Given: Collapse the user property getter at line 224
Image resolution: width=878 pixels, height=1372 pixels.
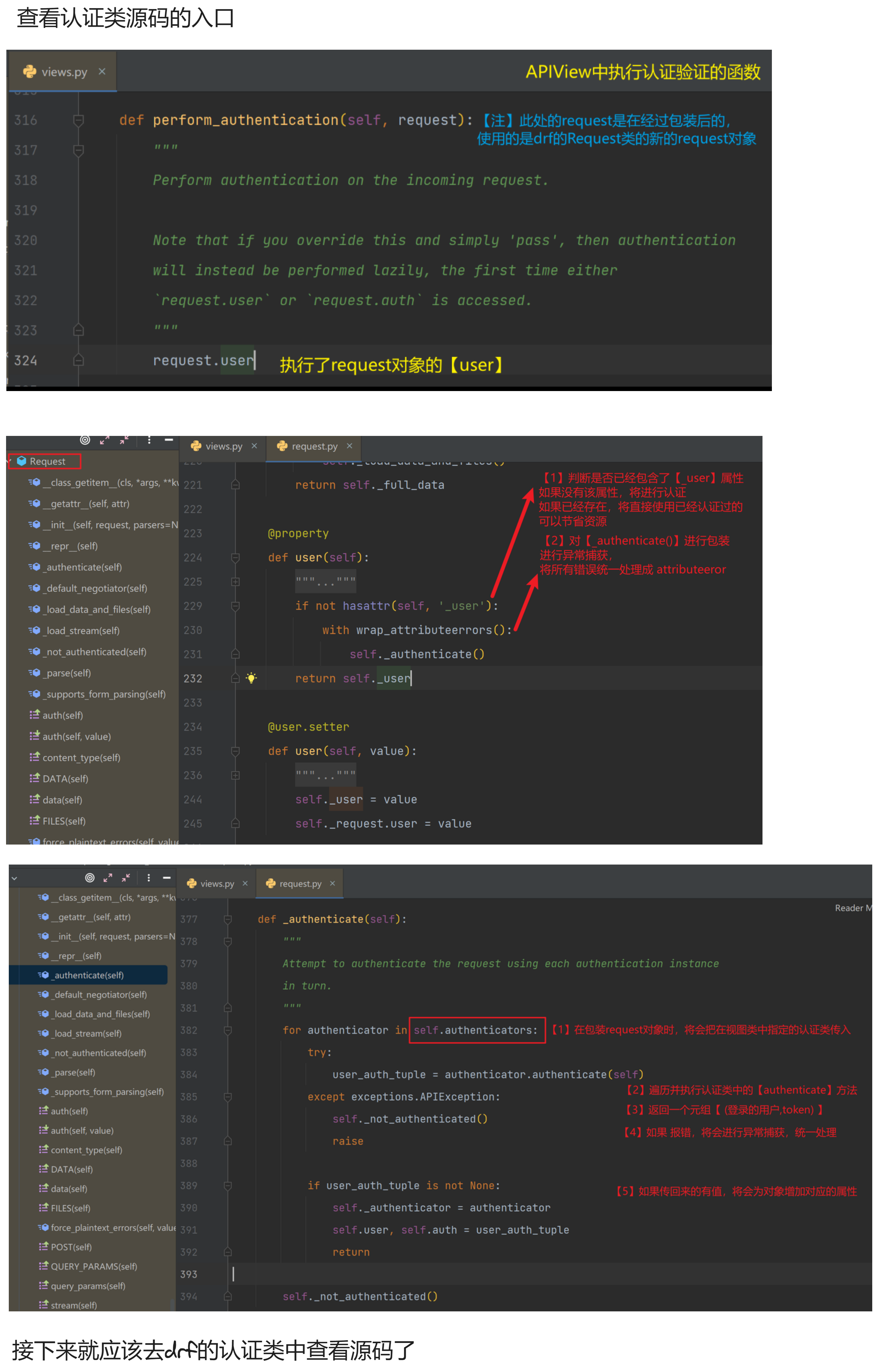Looking at the screenshot, I should [x=236, y=557].
